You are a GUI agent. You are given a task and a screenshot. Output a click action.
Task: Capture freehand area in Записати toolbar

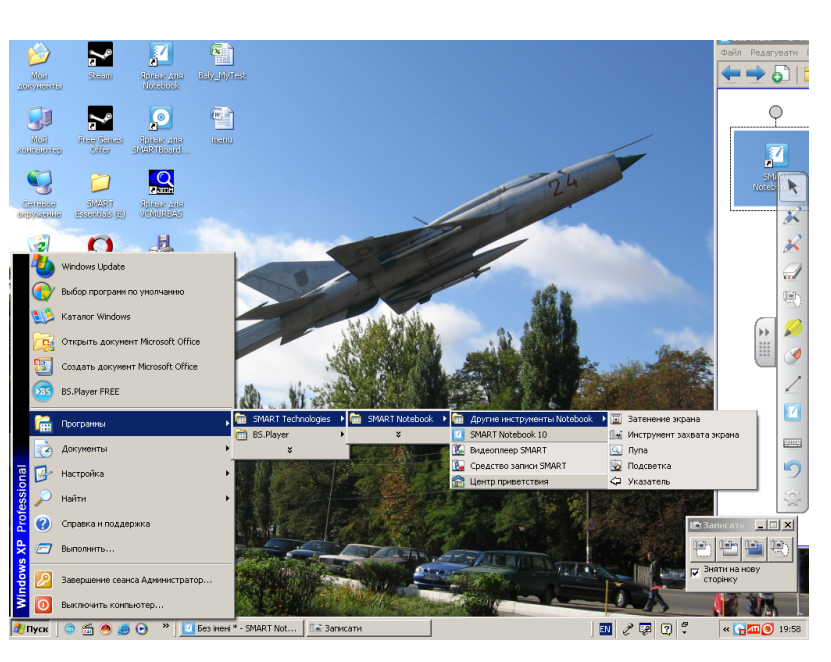(x=780, y=549)
